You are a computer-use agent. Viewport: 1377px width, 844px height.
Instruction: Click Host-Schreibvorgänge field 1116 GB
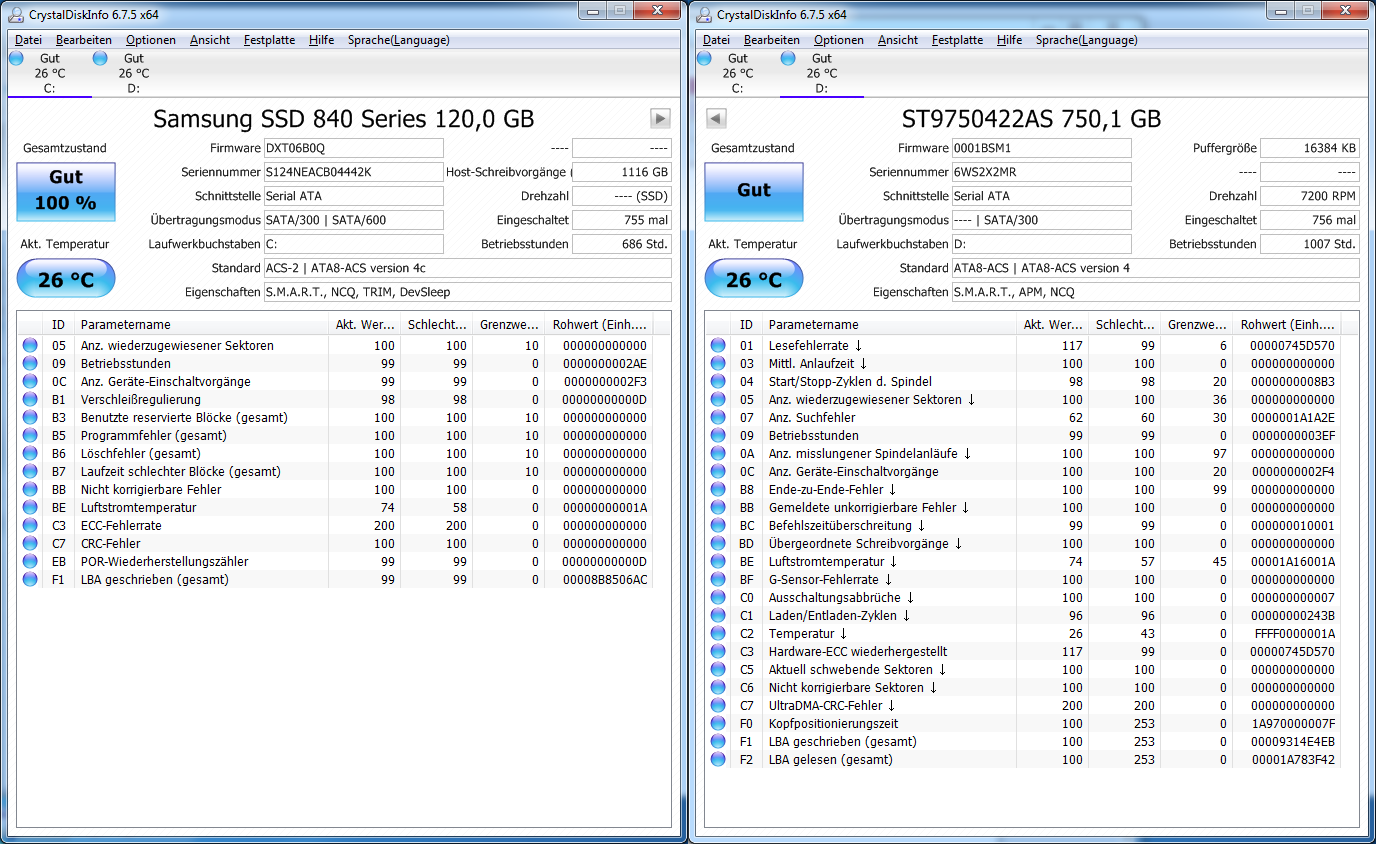pyautogui.click(x=622, y=172)
